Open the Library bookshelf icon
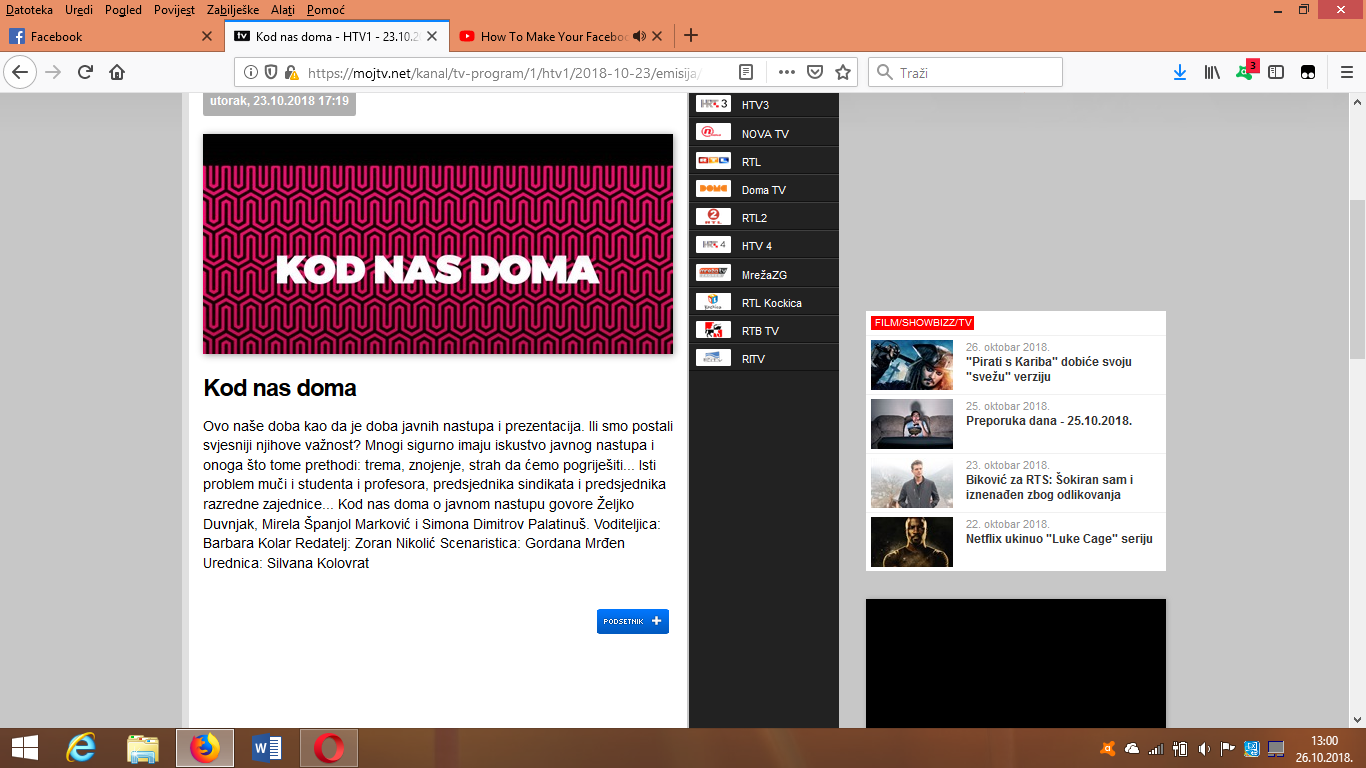The image size is (1366, 768). (1212, 72)
